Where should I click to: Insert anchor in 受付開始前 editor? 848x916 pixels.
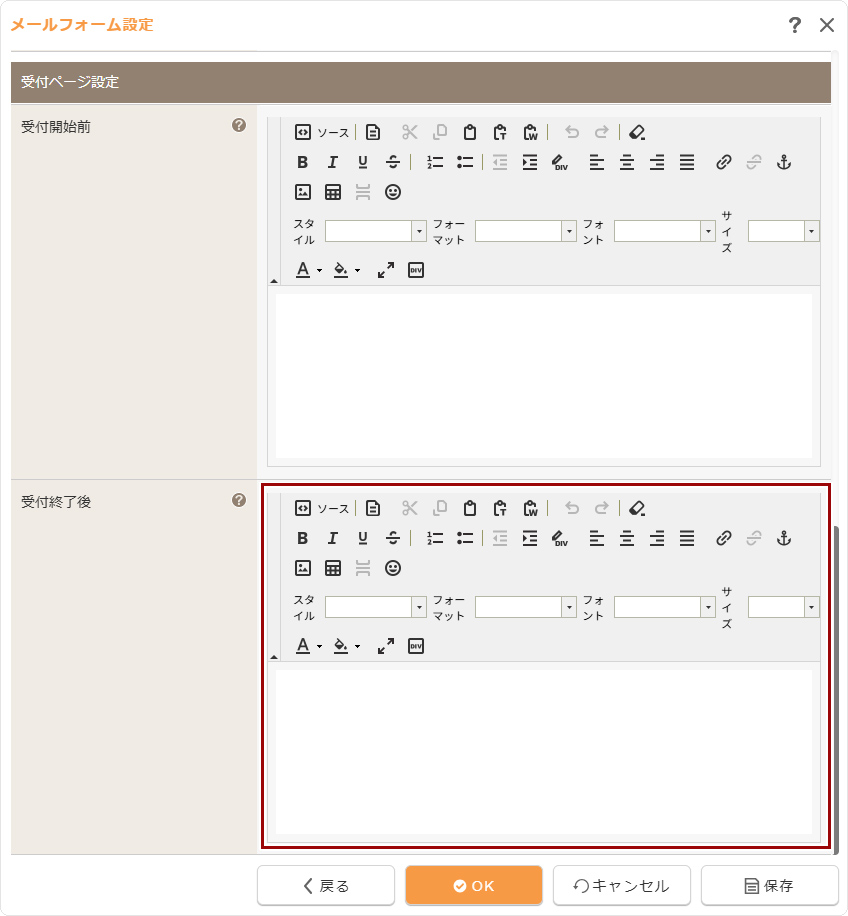[x=784, y=162]
